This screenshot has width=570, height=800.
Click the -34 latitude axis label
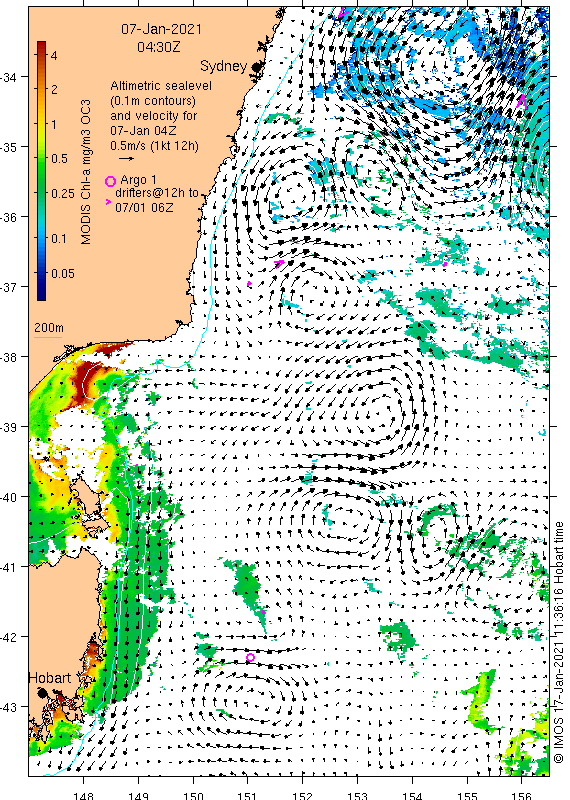[8, 78]
